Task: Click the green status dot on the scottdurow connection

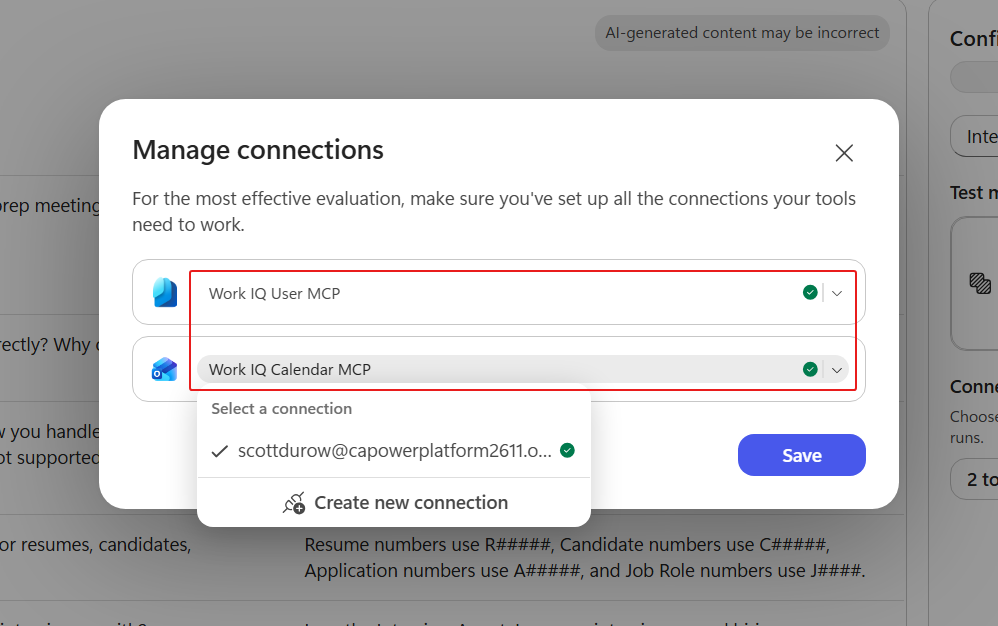Action: (x=567, y=450)
